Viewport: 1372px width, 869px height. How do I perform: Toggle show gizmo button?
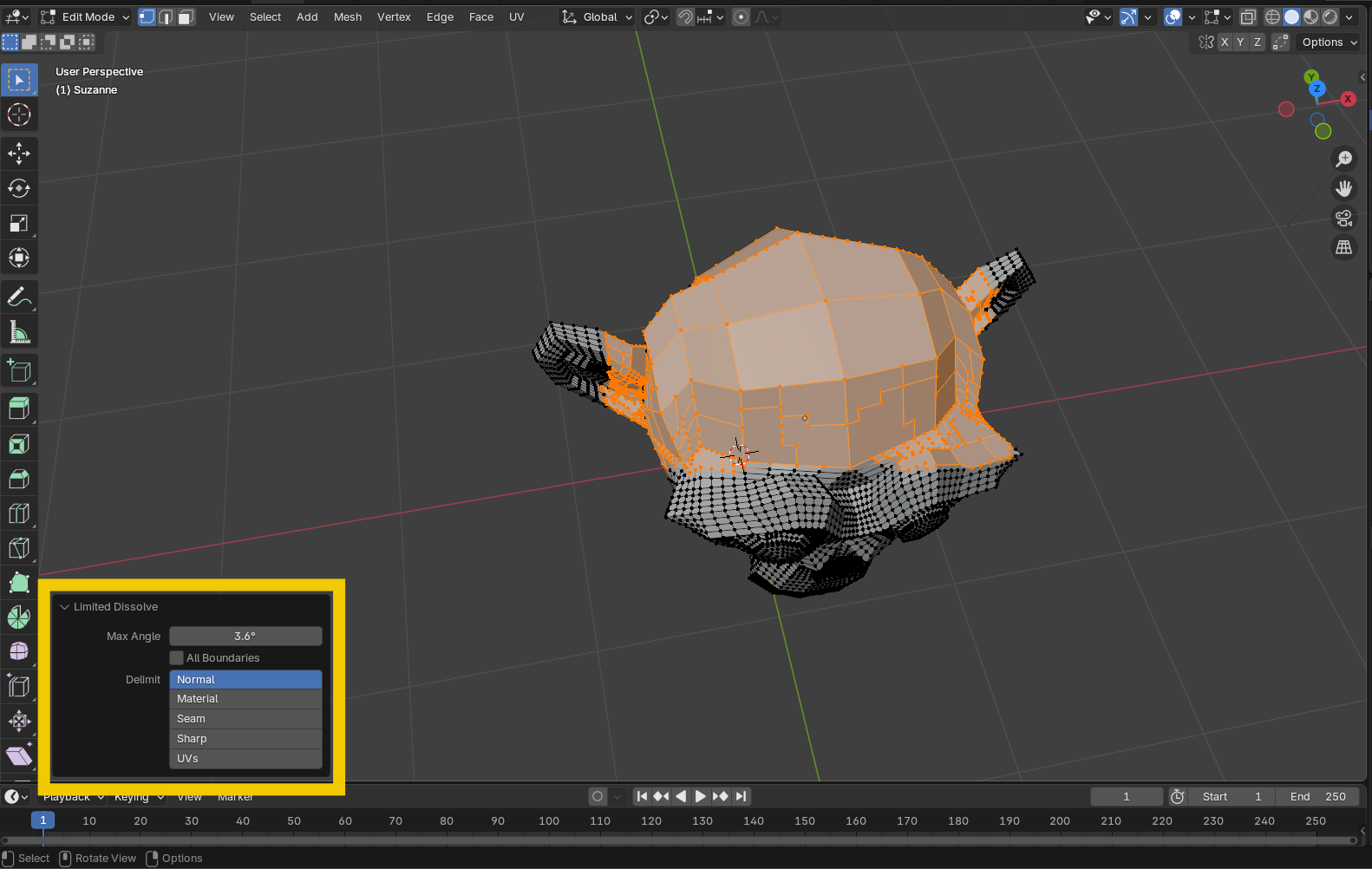click(x=1128, y=16)
